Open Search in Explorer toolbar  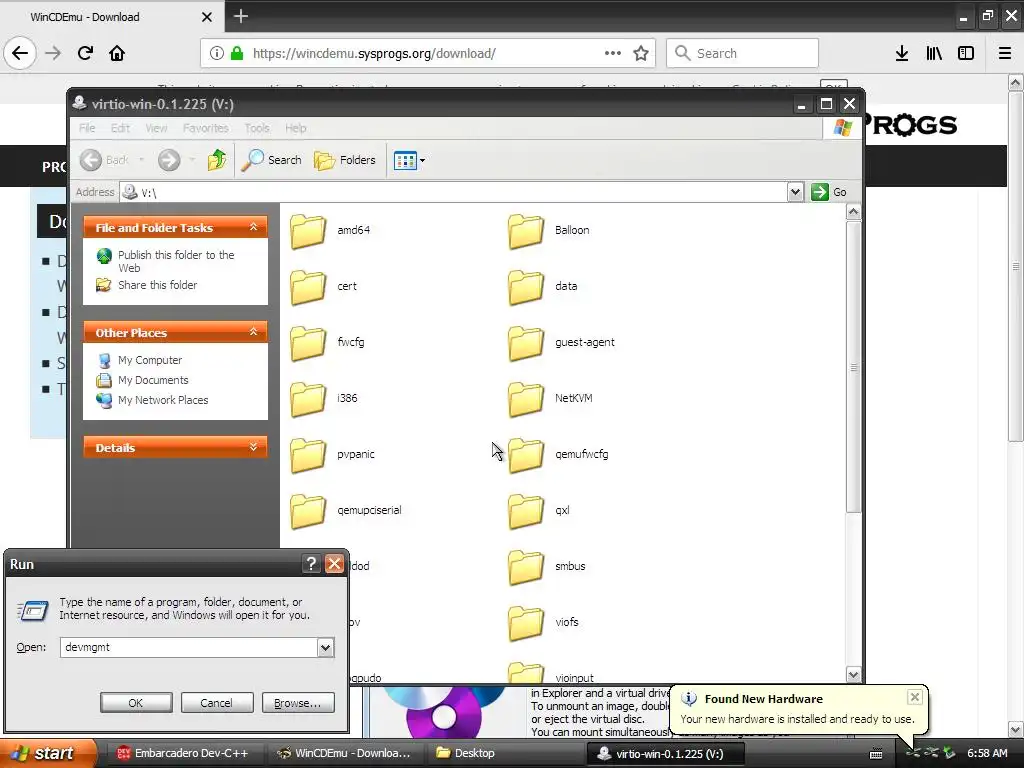click(x=272, y=160)
